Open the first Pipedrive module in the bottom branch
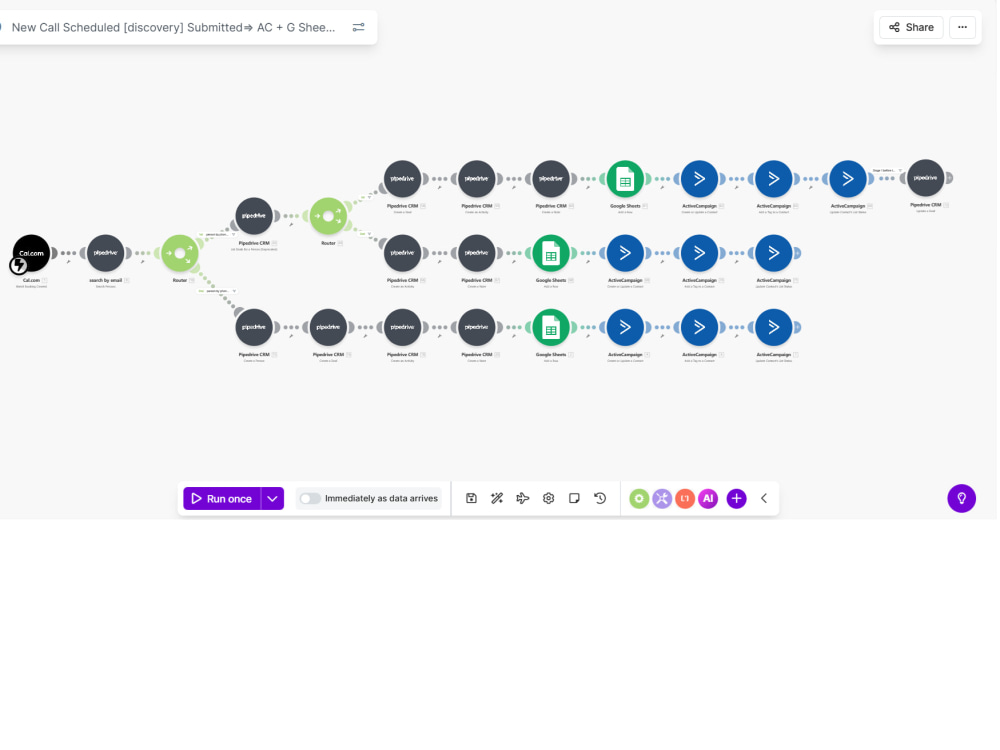 (x=254, y=327)
